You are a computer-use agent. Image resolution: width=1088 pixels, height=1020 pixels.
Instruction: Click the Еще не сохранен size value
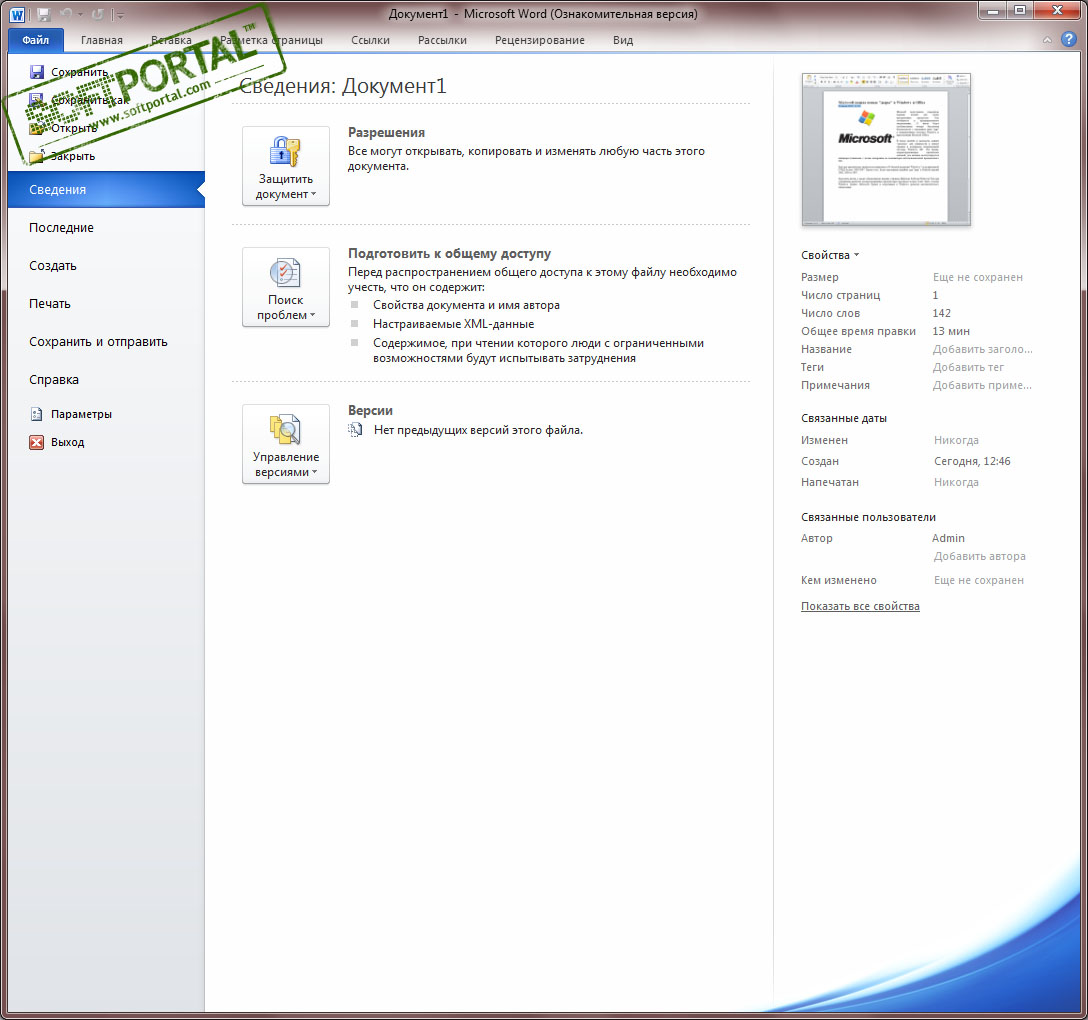pos(978,277)
